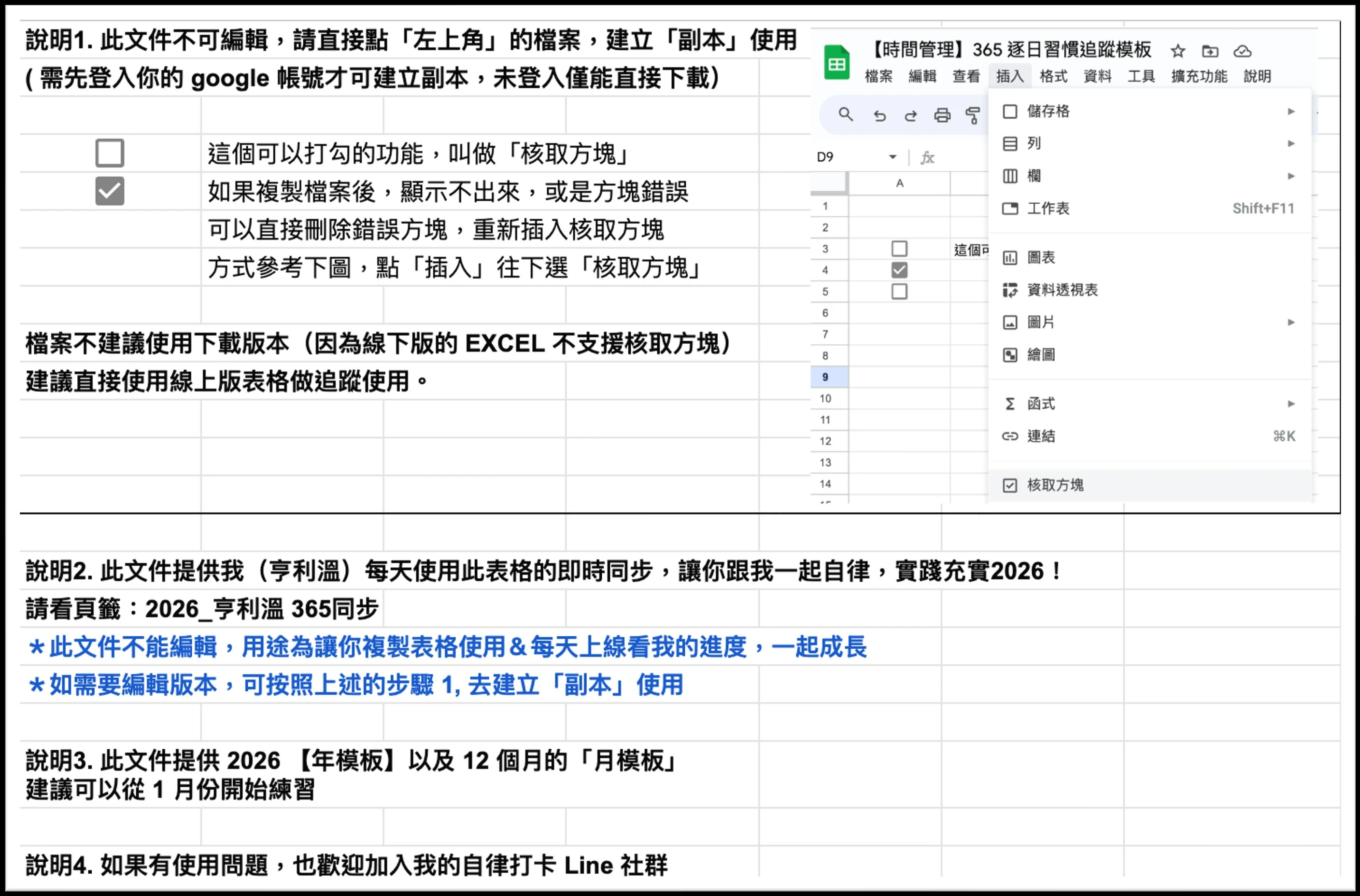Viewport: 1360px width, 896px height.
Task: Select 工作表 menu entry with Shift+F11
Action: pos(1048,209)
